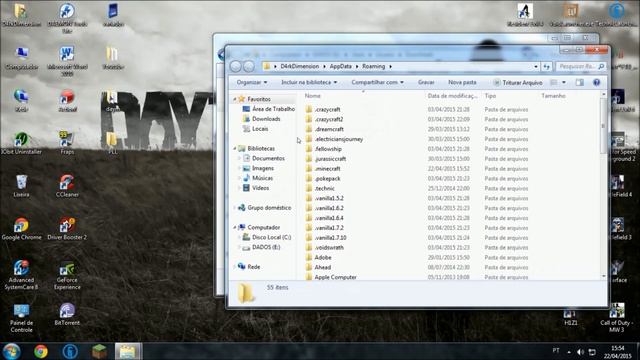Open address bar history dropdown

tap(536, 66)
